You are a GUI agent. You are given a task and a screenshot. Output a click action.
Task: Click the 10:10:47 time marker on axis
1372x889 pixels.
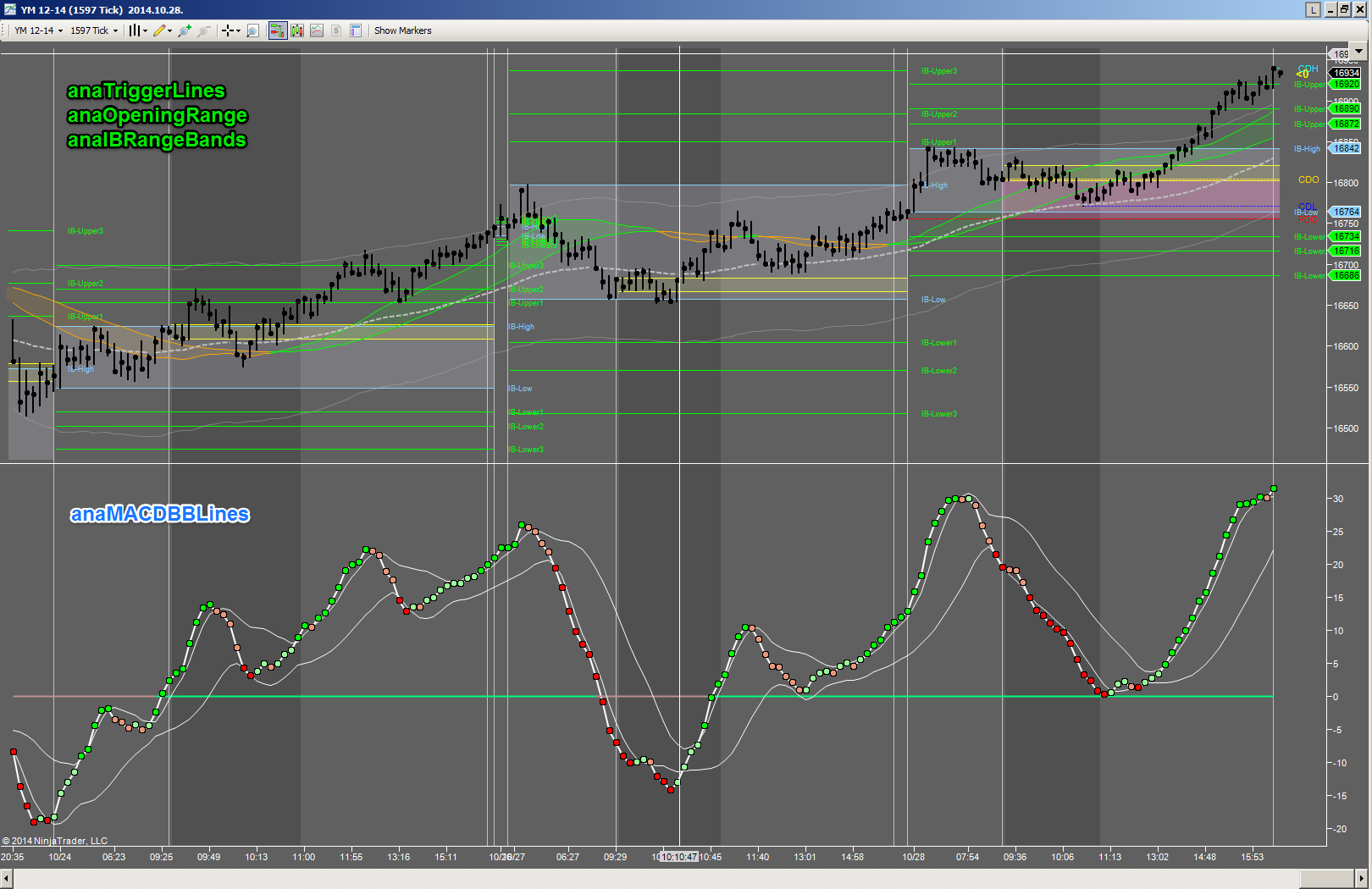click(679, 857)
